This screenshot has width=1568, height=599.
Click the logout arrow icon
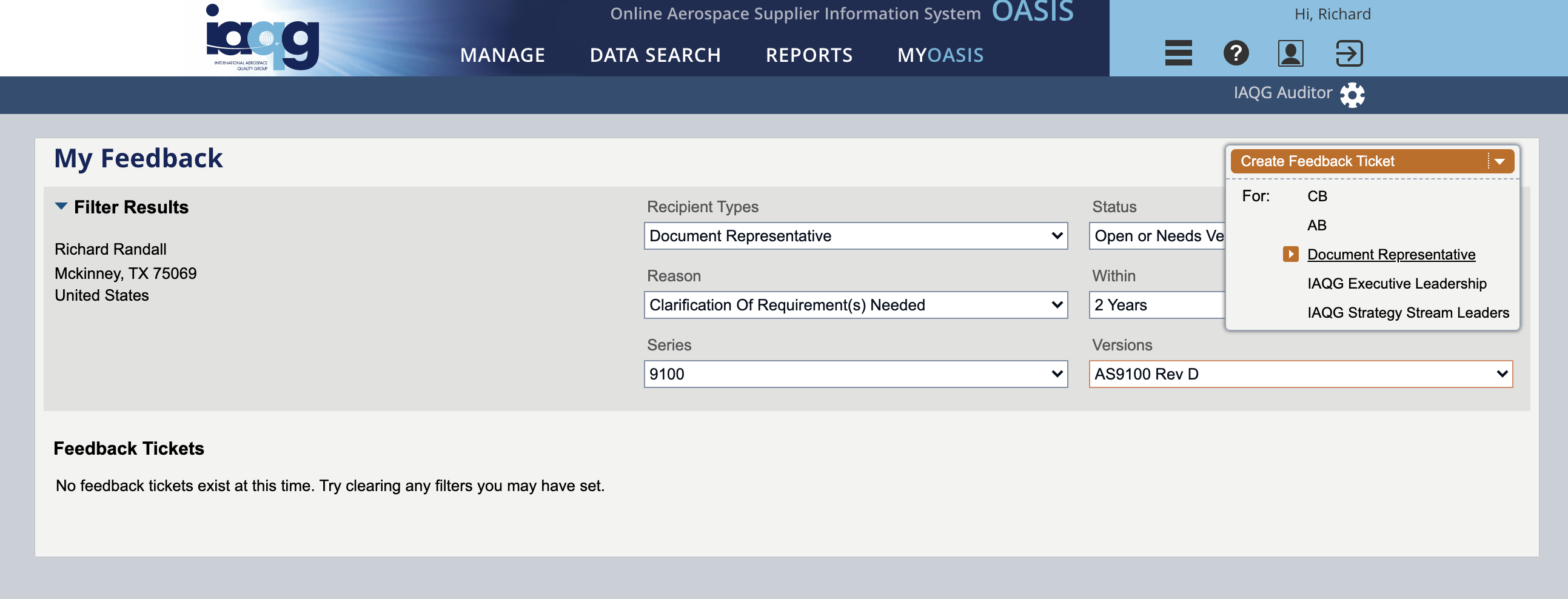(1349, 53)
